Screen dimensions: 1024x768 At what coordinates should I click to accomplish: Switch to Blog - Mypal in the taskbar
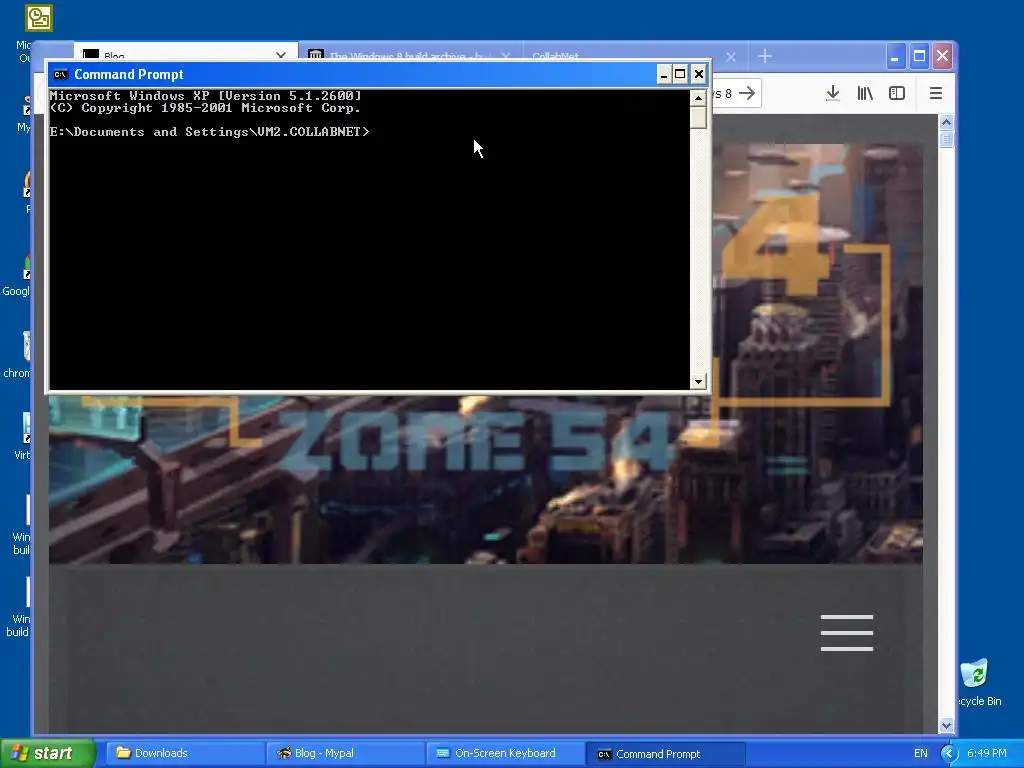pyautogui.click(x=345, y=754)
